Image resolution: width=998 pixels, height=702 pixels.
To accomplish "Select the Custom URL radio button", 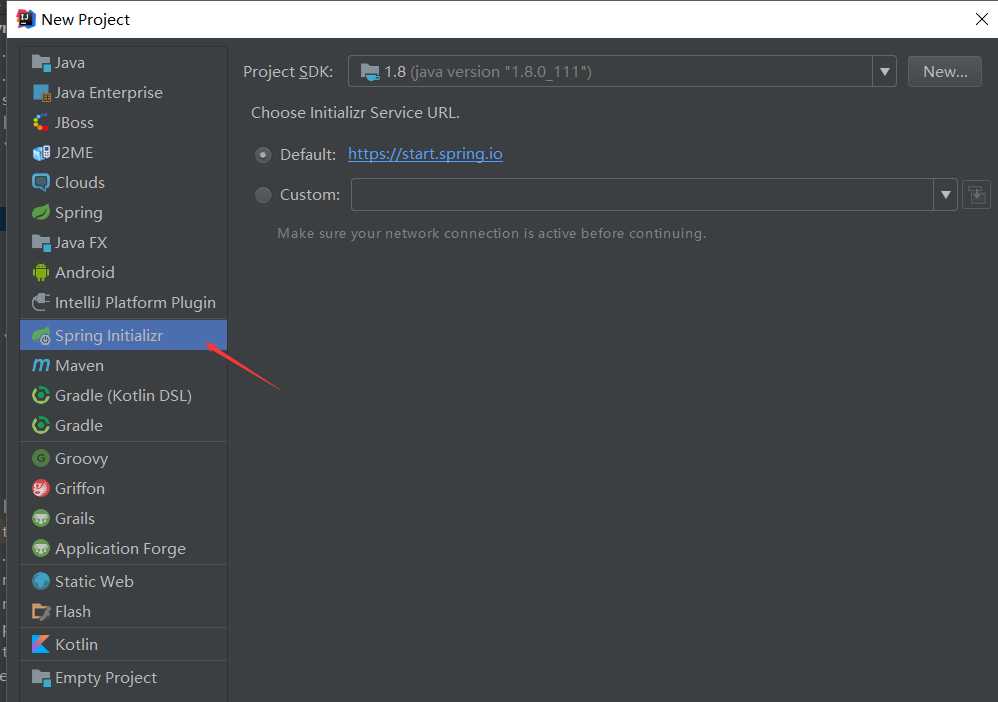I will coord(263,195).
